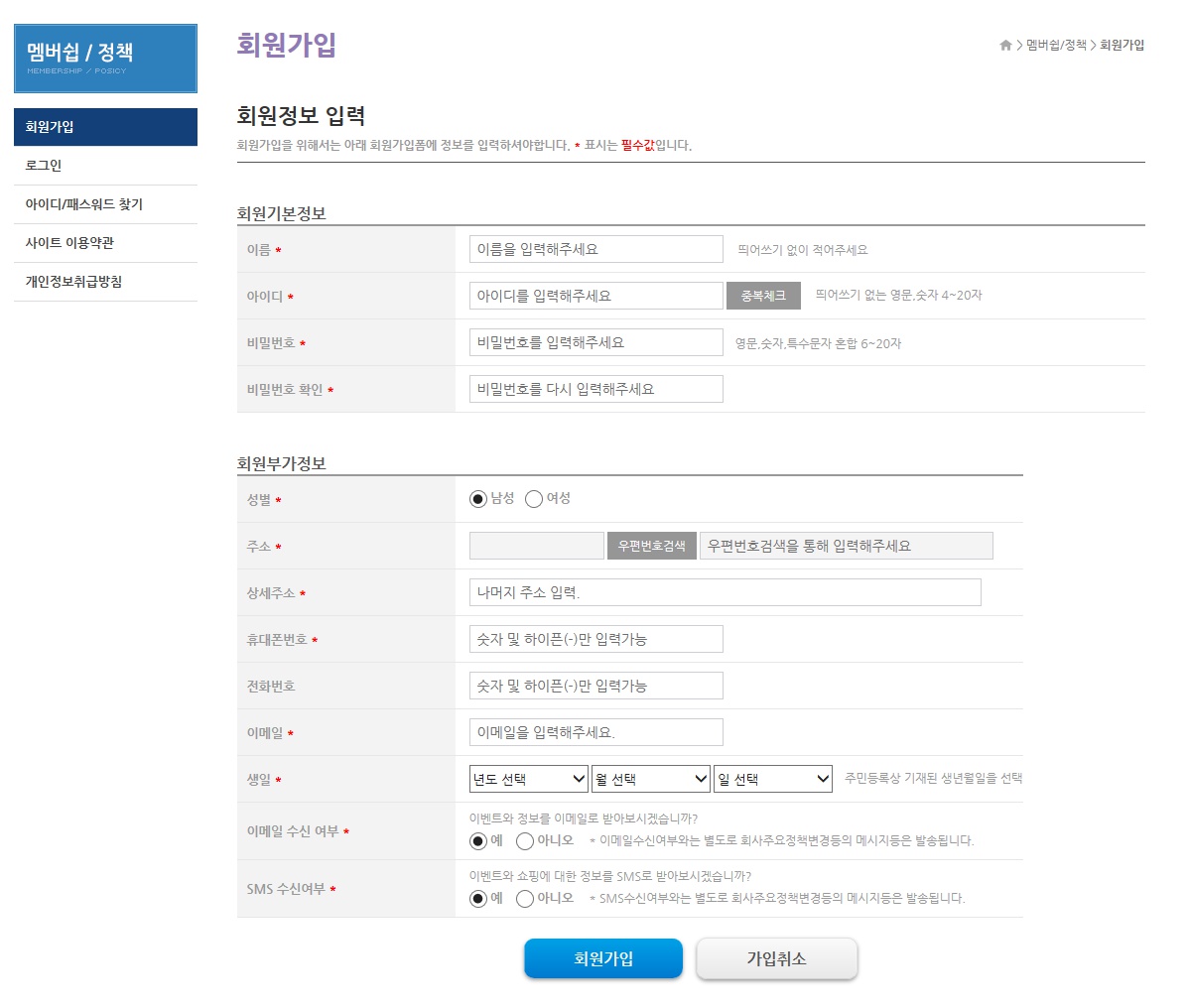Open the 일 선택 day dropdown
Image resolution: width=1188 pixels, height=1008 pixels.
click(x=772, y=780)
